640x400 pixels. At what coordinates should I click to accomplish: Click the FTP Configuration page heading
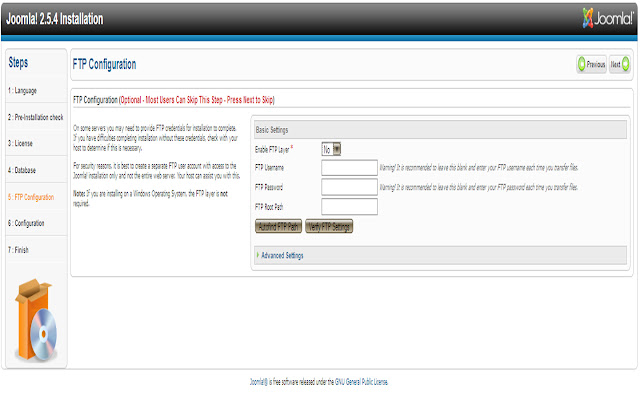(104, 64)
